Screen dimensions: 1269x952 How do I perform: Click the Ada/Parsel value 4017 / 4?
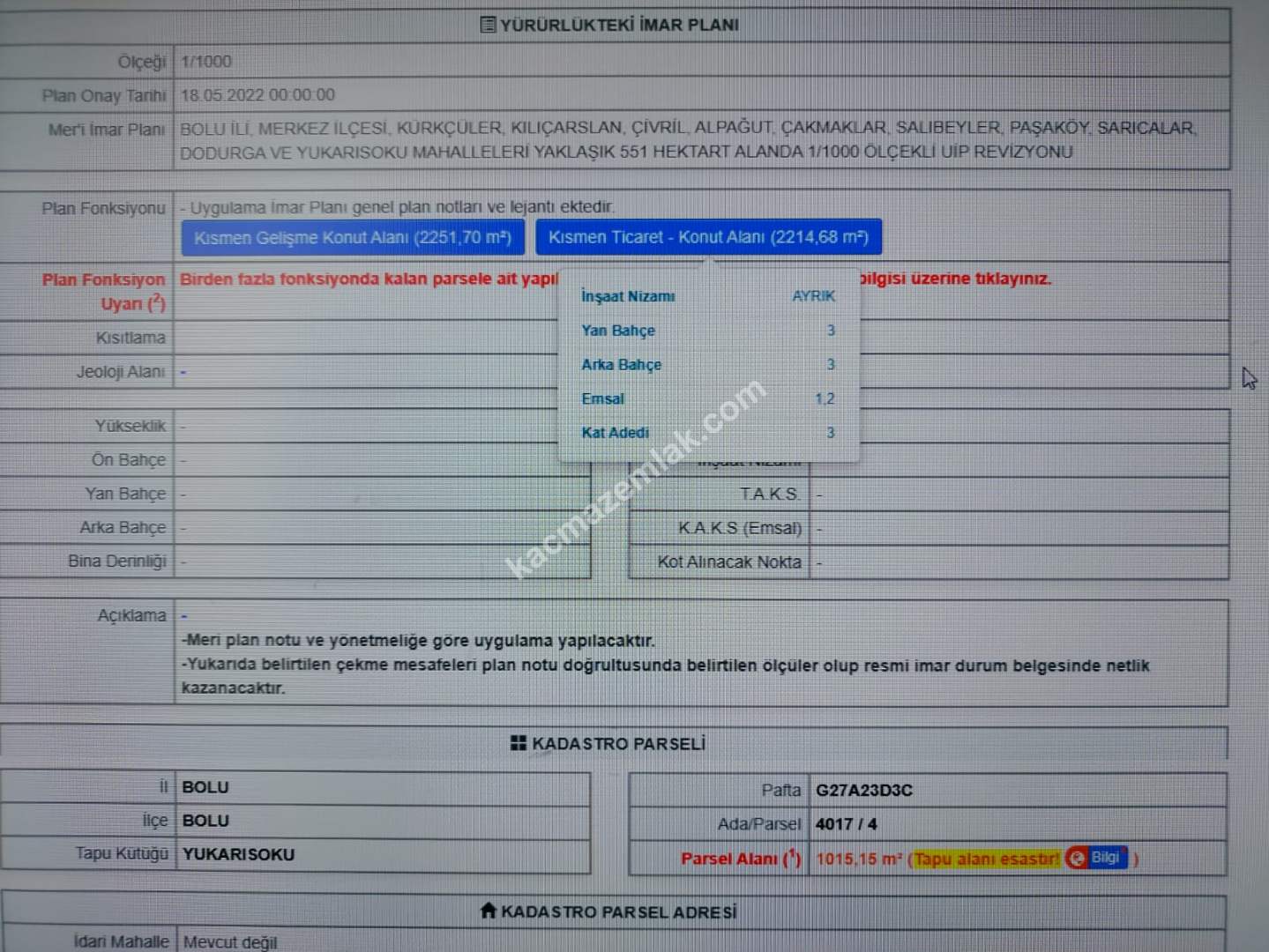tap(846, 824)
